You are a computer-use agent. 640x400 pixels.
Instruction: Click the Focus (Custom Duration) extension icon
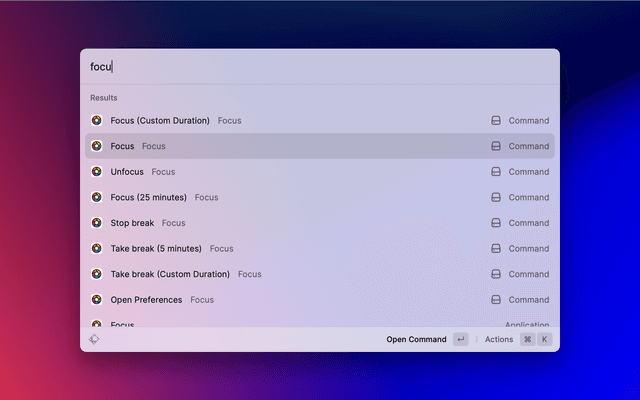(x=96, y=120)
